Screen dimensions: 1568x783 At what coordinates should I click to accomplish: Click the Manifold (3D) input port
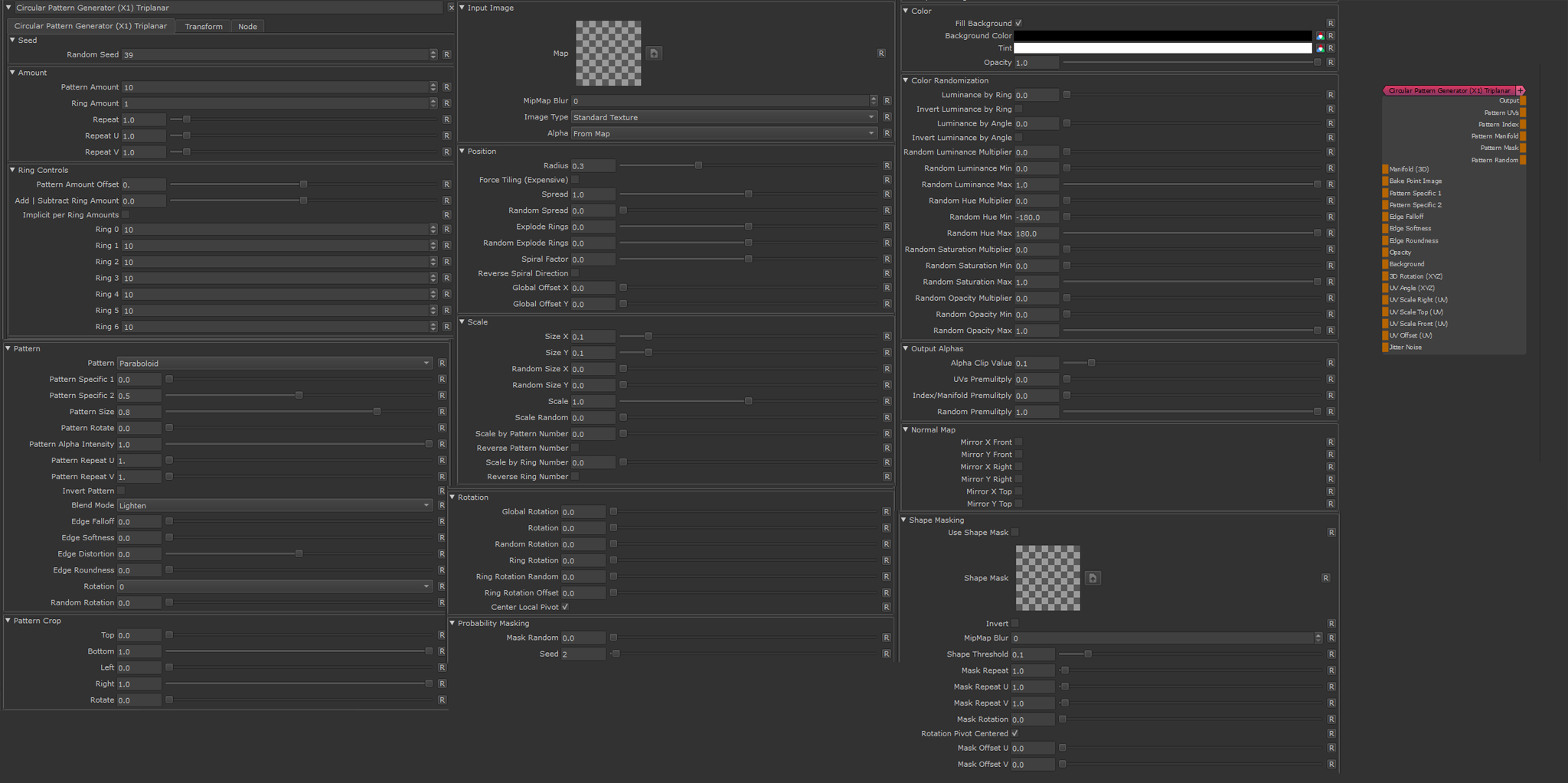[1385, 169]
